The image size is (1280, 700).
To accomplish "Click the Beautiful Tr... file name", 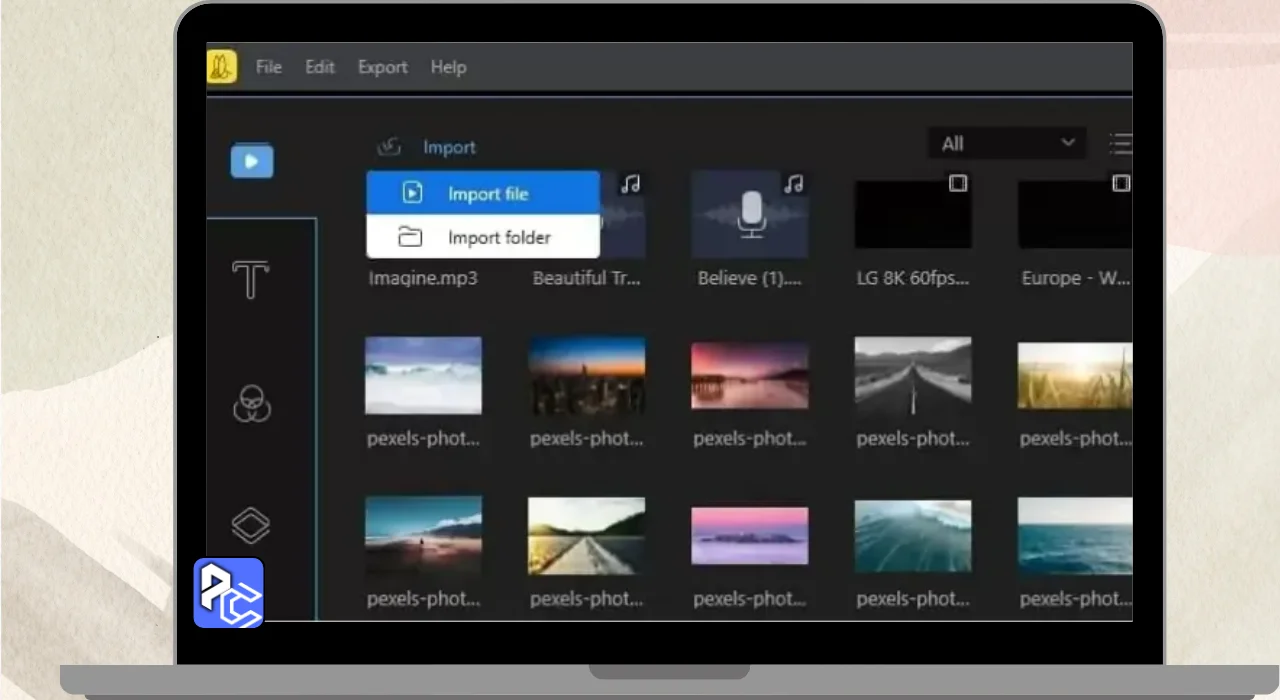I will [x=586, y=278].
